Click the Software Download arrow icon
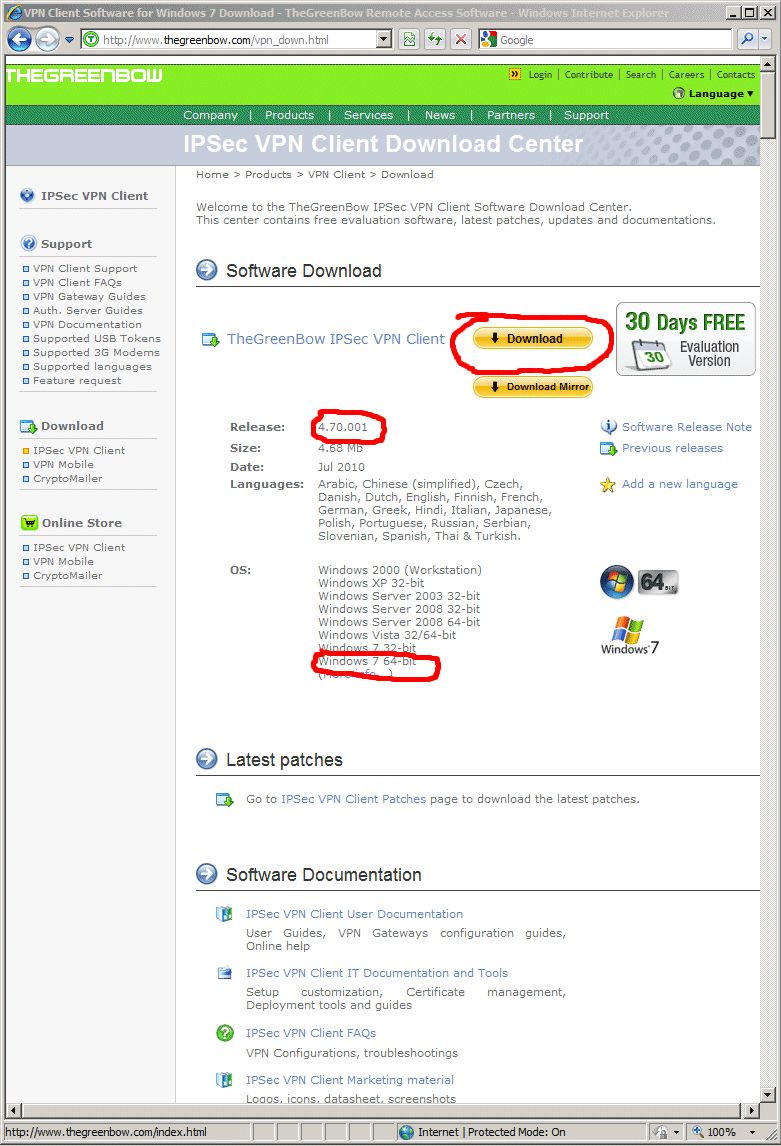Screen dimensions: 781x1146 pos(207,270)
